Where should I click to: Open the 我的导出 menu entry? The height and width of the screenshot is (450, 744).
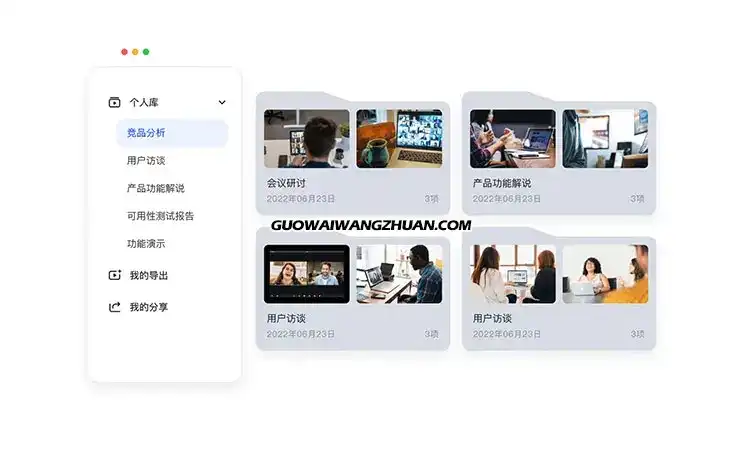tap(149, 275)
